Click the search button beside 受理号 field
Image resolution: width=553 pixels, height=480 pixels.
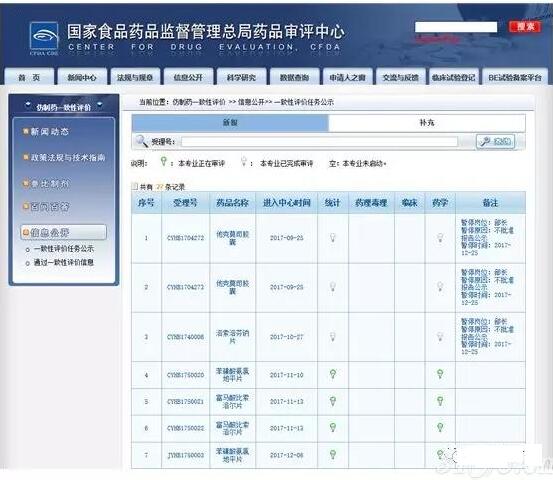click(x=496, y=141)
